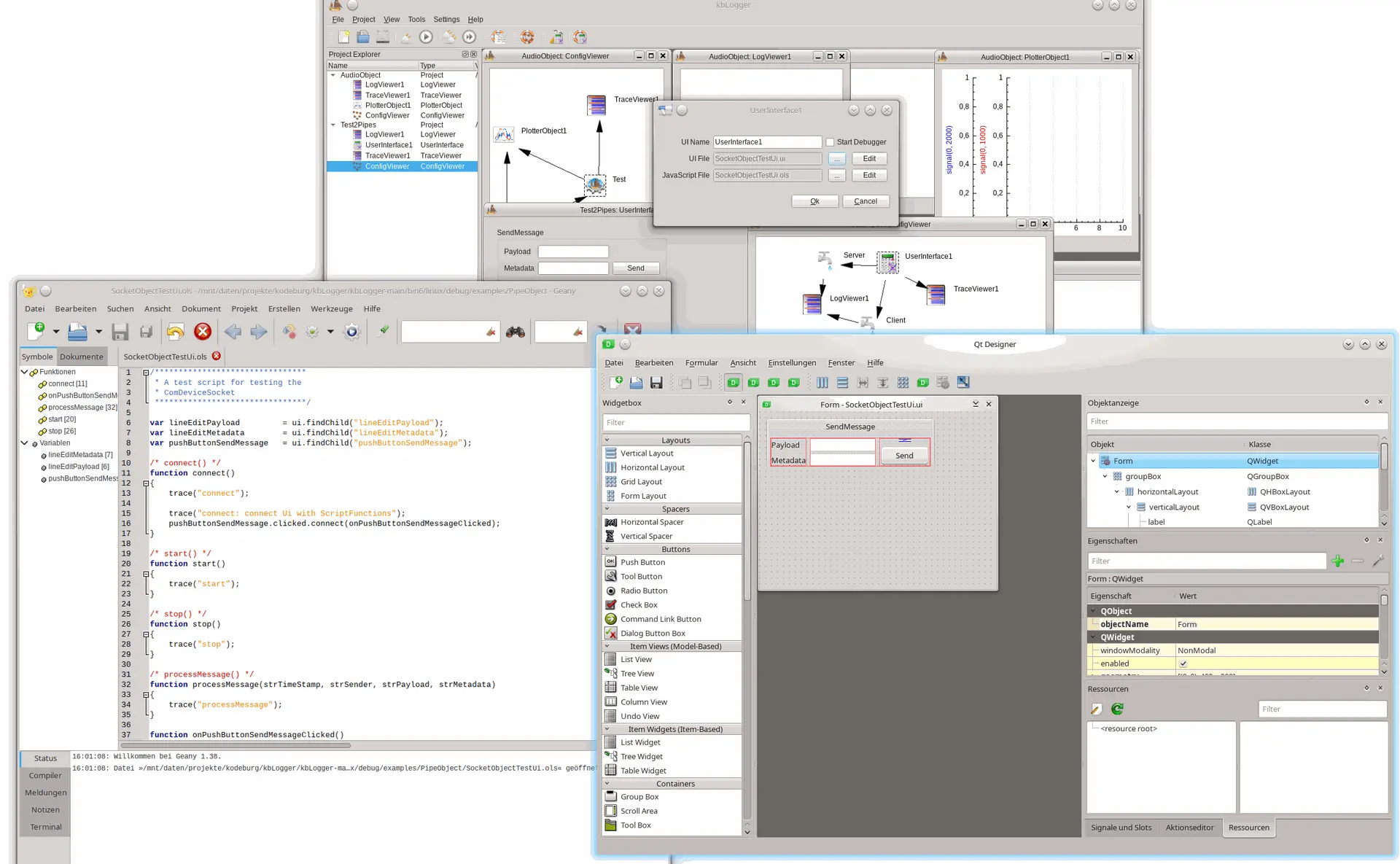Open dropdown arrow next to Geany open file
This screenshot has height=864, width=1400.
(98, 332)
